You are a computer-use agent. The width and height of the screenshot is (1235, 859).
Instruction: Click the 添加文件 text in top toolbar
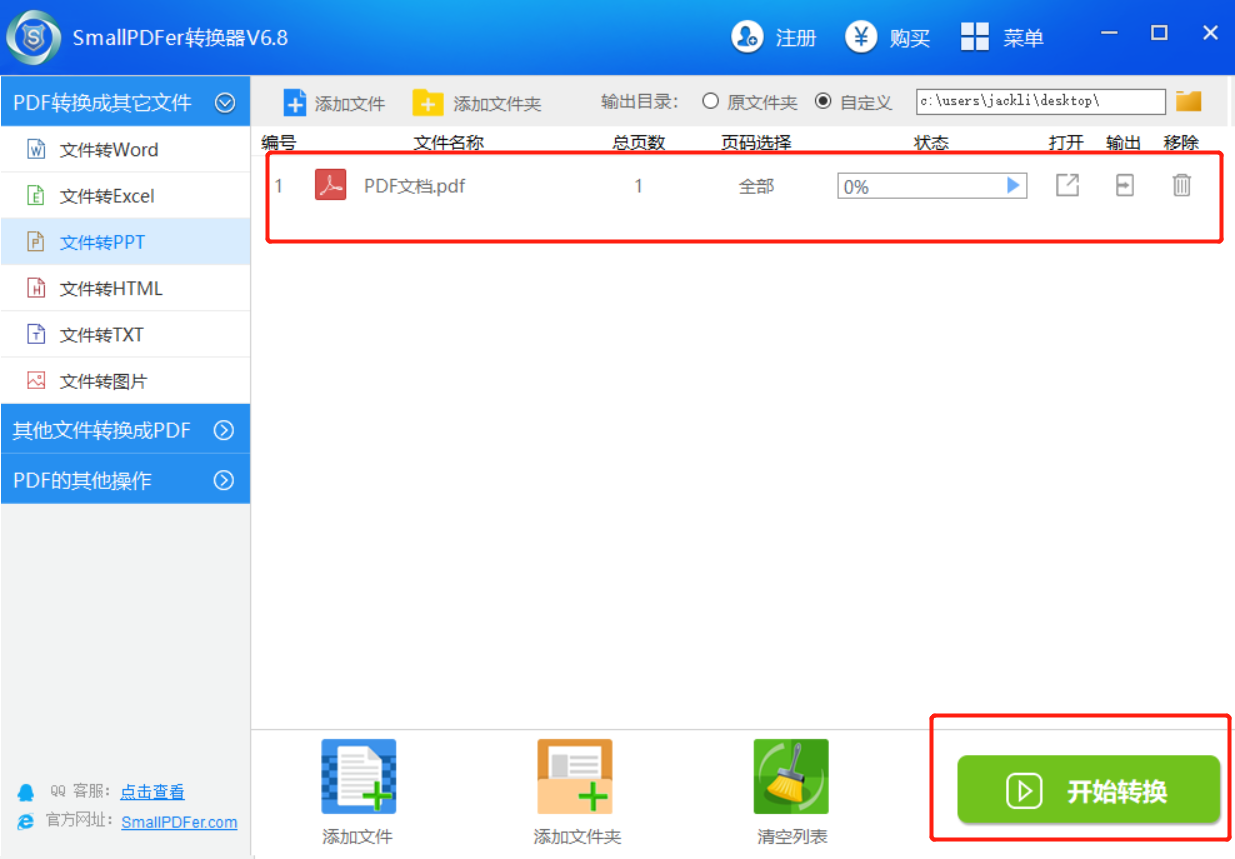pos(350,103)
